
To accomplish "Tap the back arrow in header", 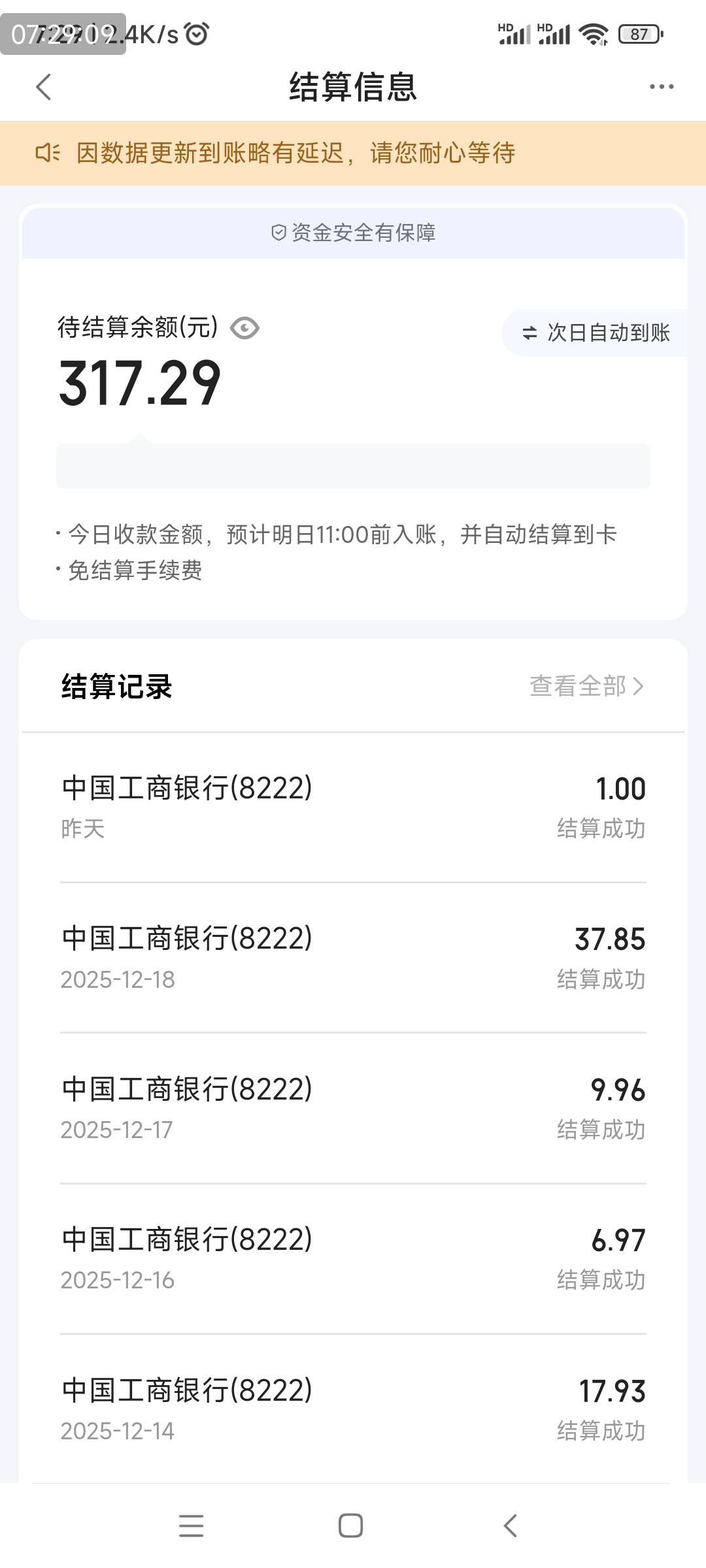I will tap(44, 87).
